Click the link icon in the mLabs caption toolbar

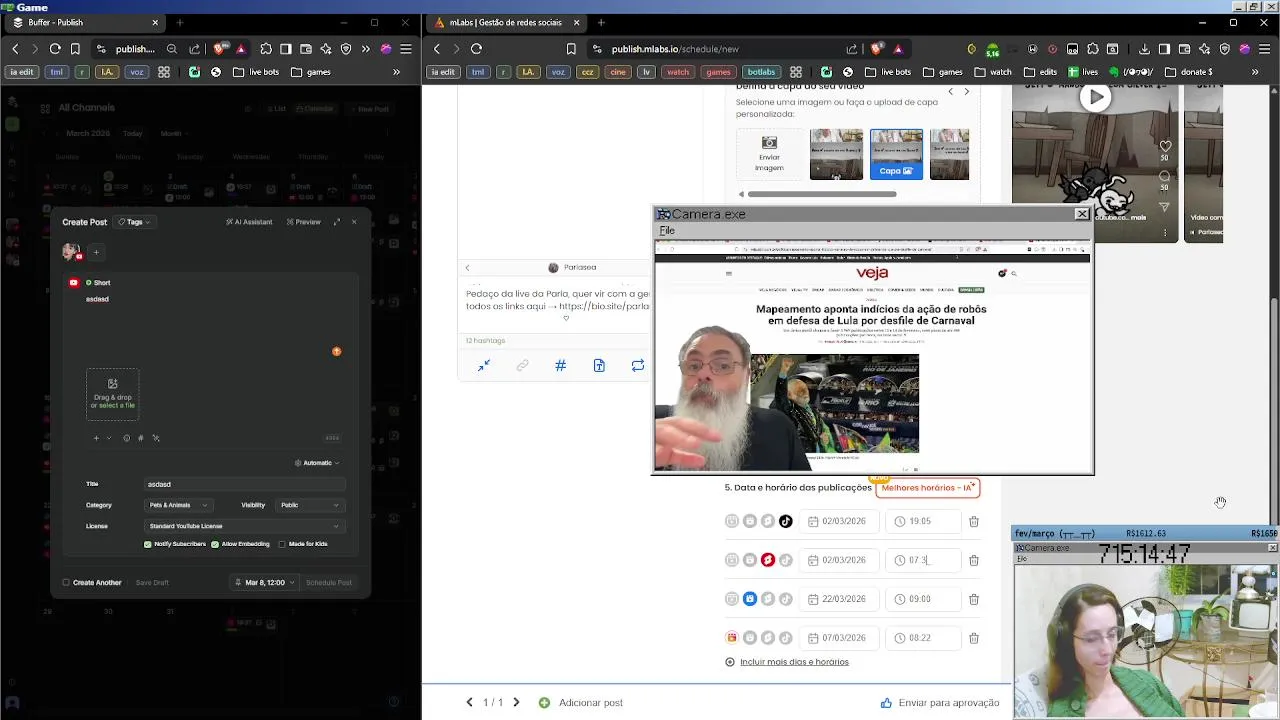522,366
